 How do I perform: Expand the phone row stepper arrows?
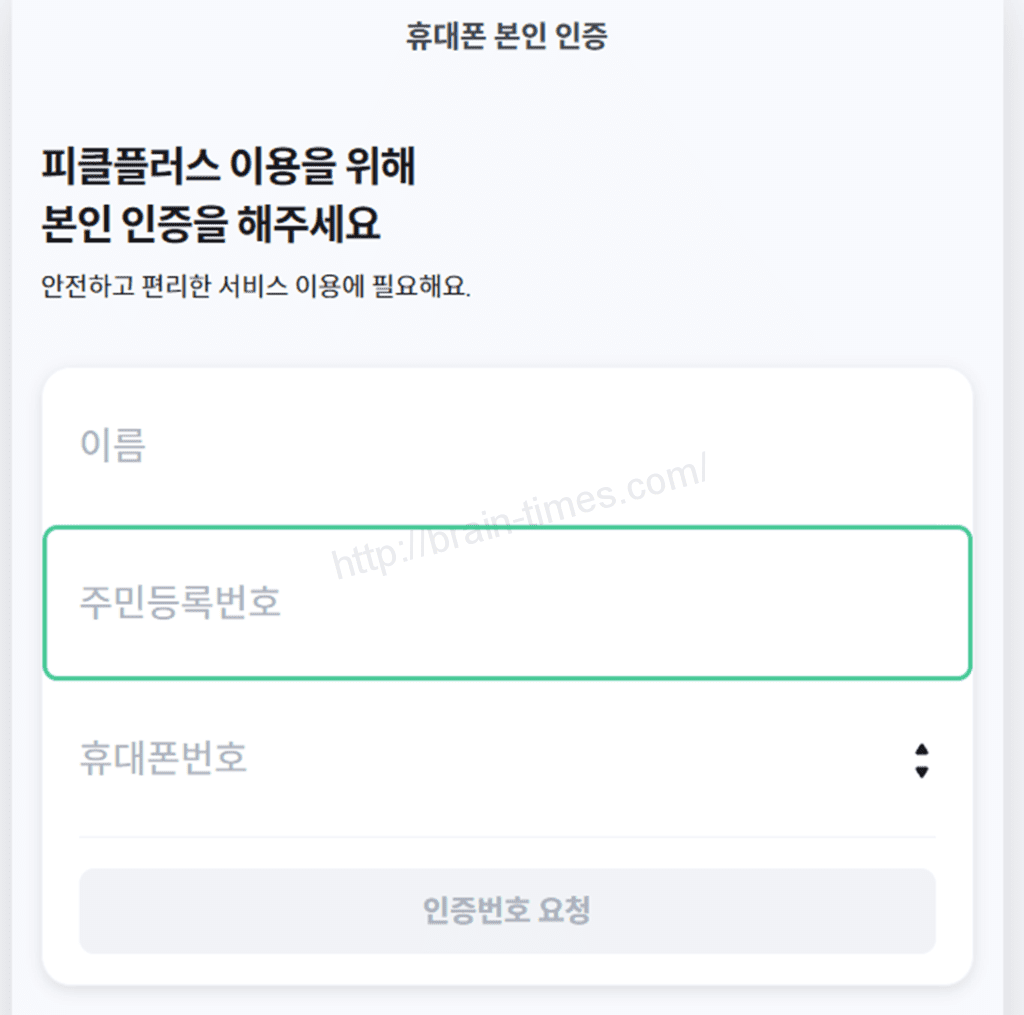922,761
